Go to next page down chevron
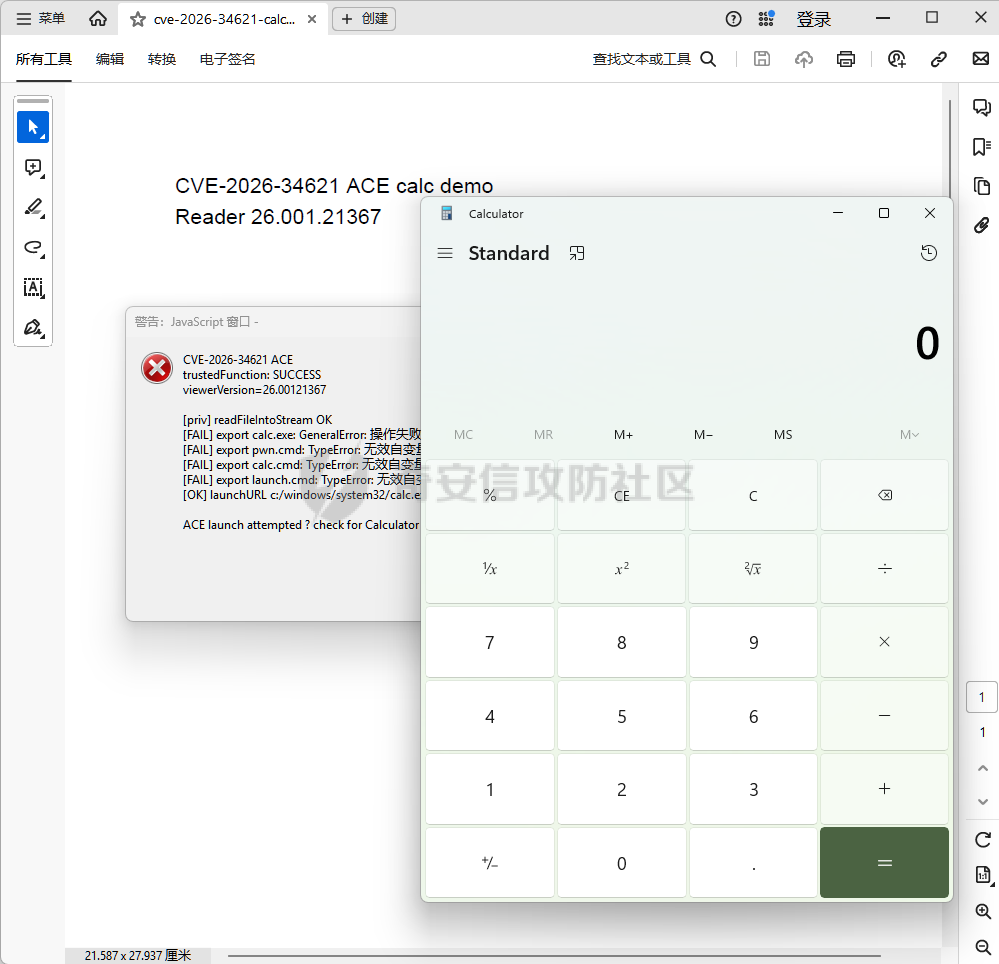This screenshot has width=999, height=964. (982, 802)
